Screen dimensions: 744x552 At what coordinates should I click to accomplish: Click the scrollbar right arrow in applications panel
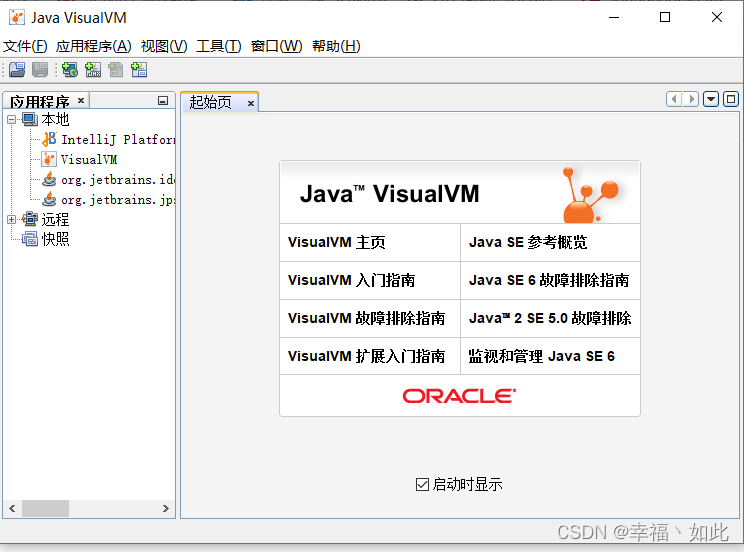pos(166,508)
